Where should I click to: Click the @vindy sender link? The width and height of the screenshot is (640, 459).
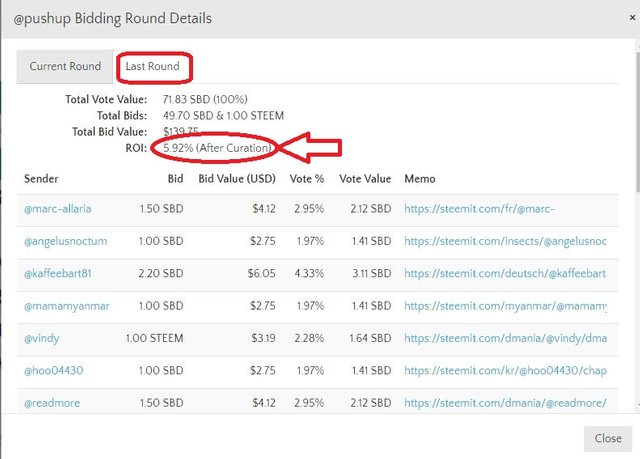(x=41, y=338)
